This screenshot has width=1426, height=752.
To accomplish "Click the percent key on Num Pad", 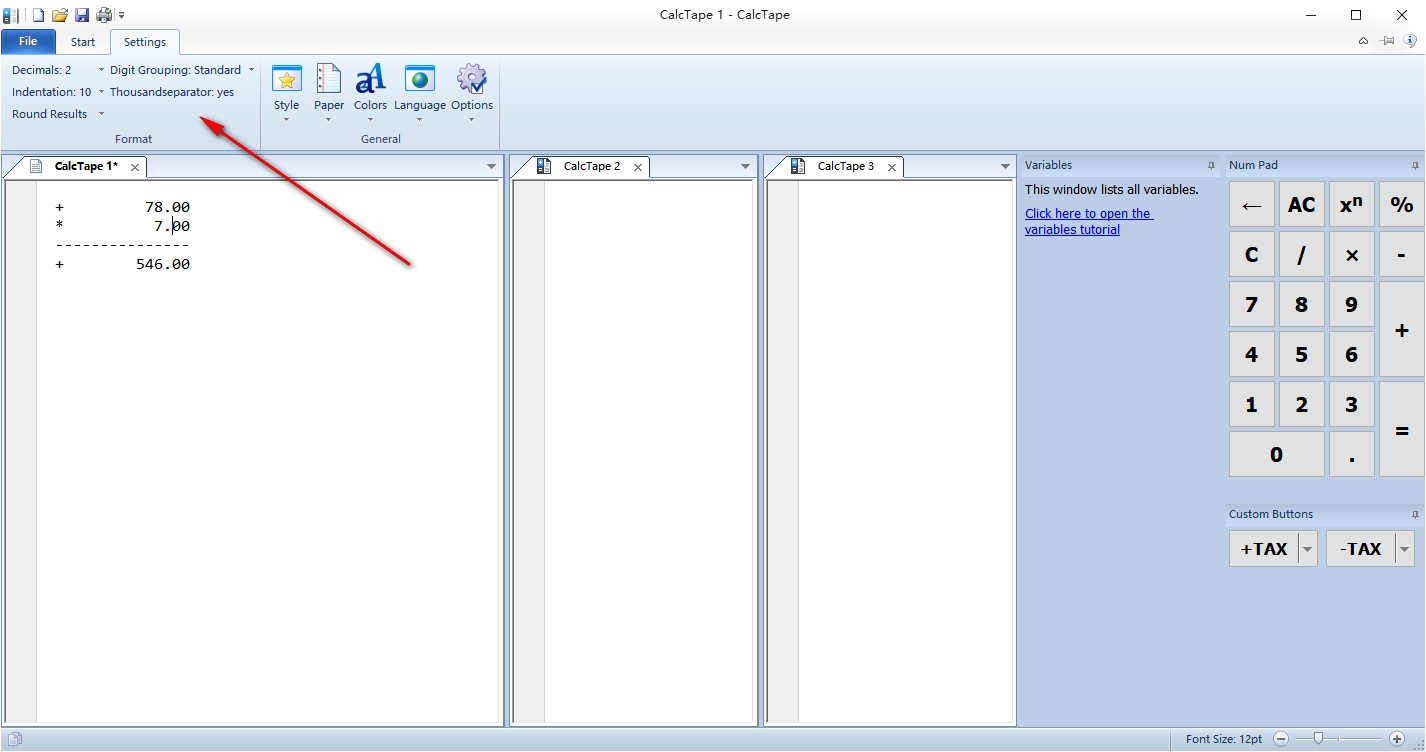I will pyautogui.click(x=1401, y=205).
